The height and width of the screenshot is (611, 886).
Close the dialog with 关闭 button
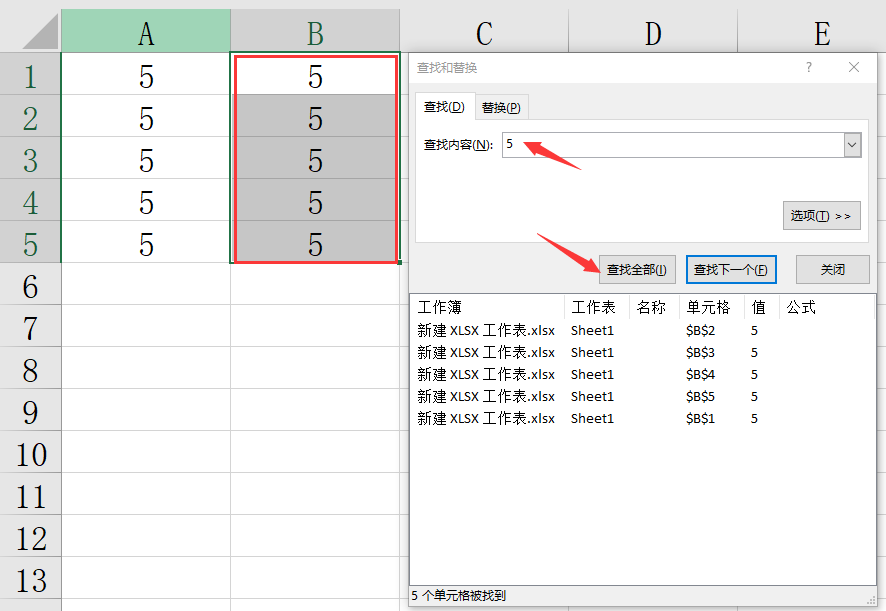click(832, 270)
